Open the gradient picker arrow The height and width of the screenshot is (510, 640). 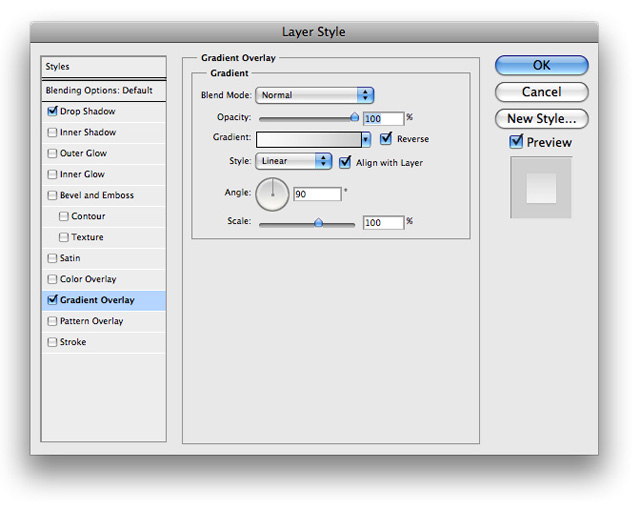coord(366,140)
